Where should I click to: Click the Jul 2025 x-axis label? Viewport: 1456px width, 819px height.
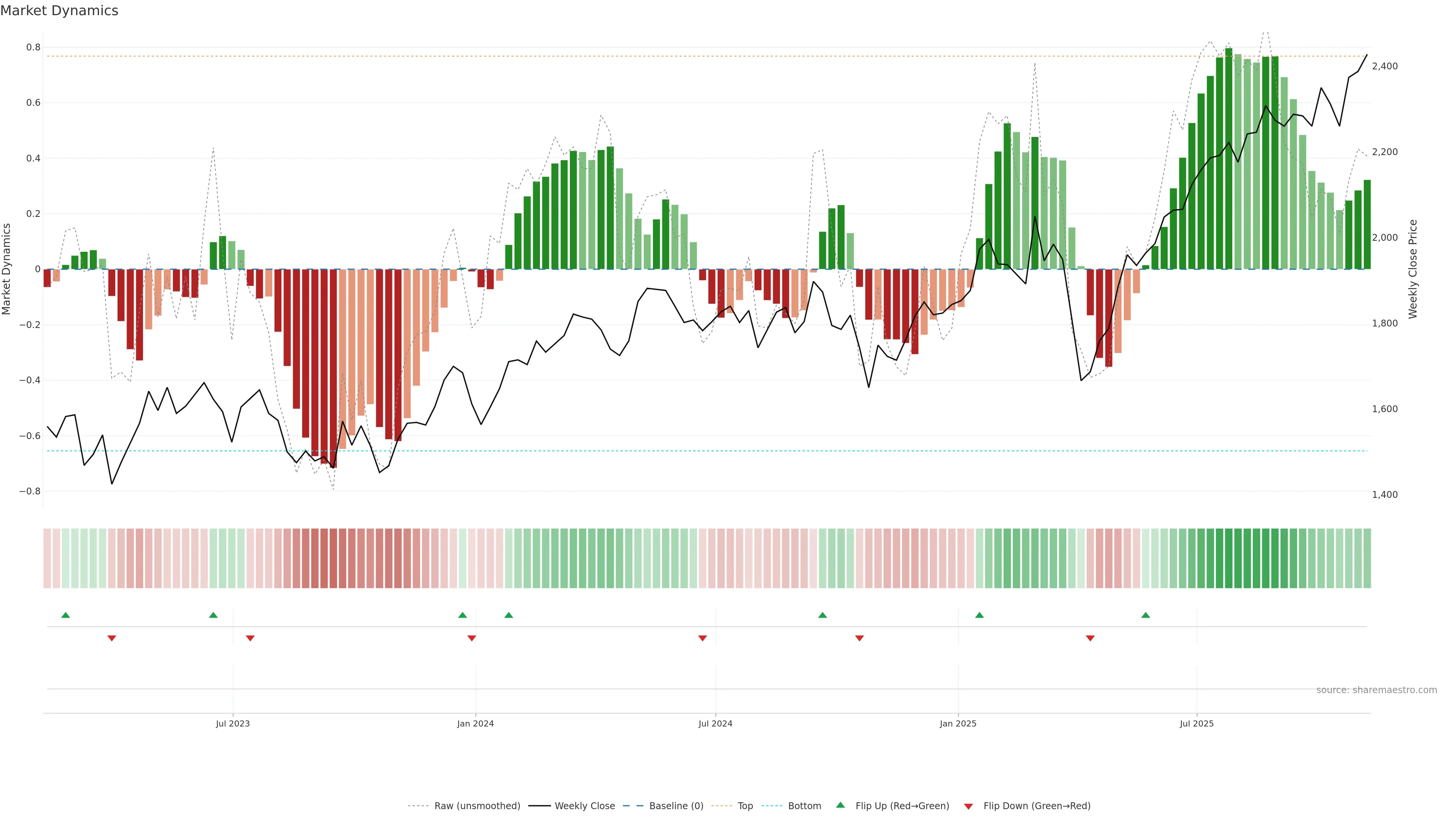point(1197,723)
